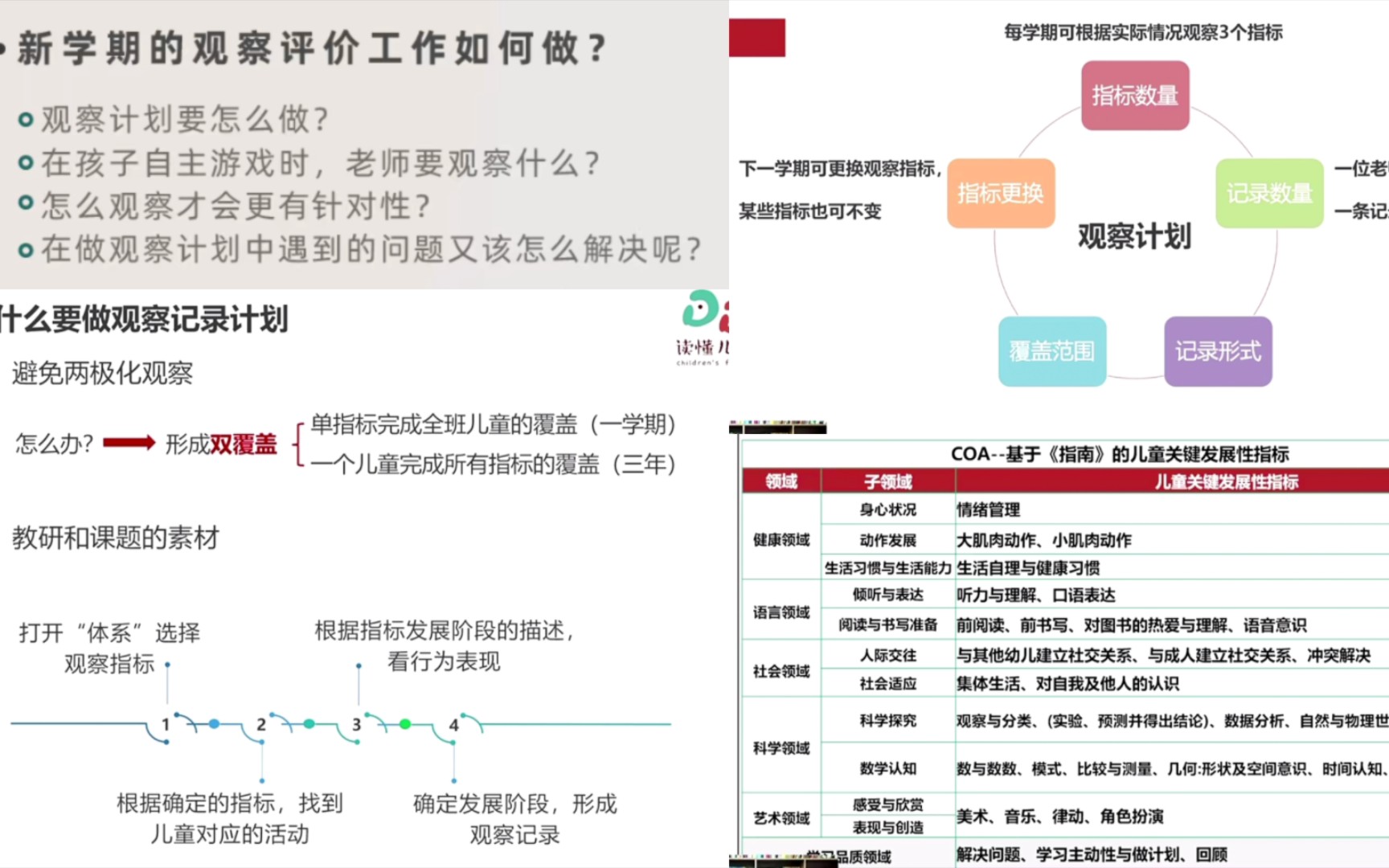Click the caption 根据指标发展阶段的描述,看行为表现
The width and height of the screenshot is (1389, 868).
[445, 645]
